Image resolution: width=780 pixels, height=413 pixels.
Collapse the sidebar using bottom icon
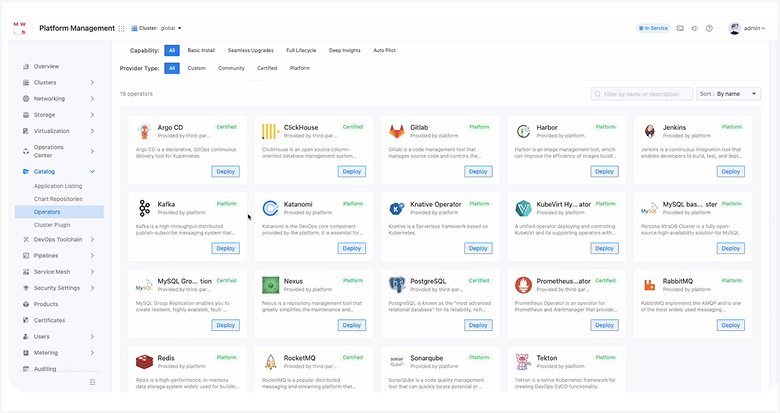tap(92, 382)
